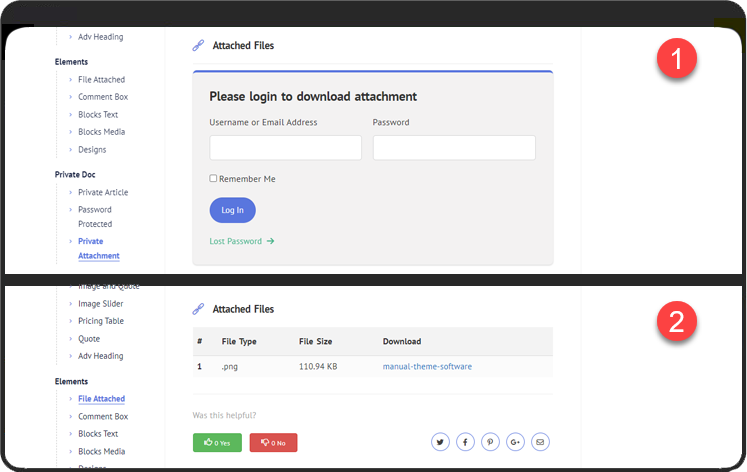Focus the Username or Email Address field
747x472 pixels.
point(285,148)
